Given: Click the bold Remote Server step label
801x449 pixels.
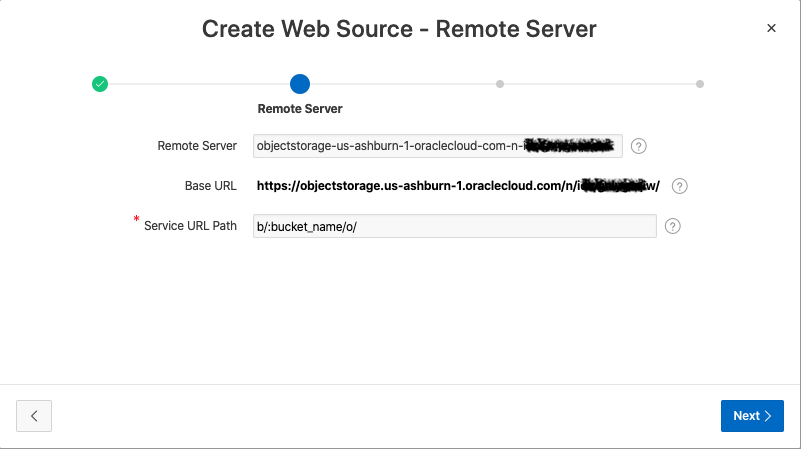Looking at the screenshot, I should [x=300, y=108].
